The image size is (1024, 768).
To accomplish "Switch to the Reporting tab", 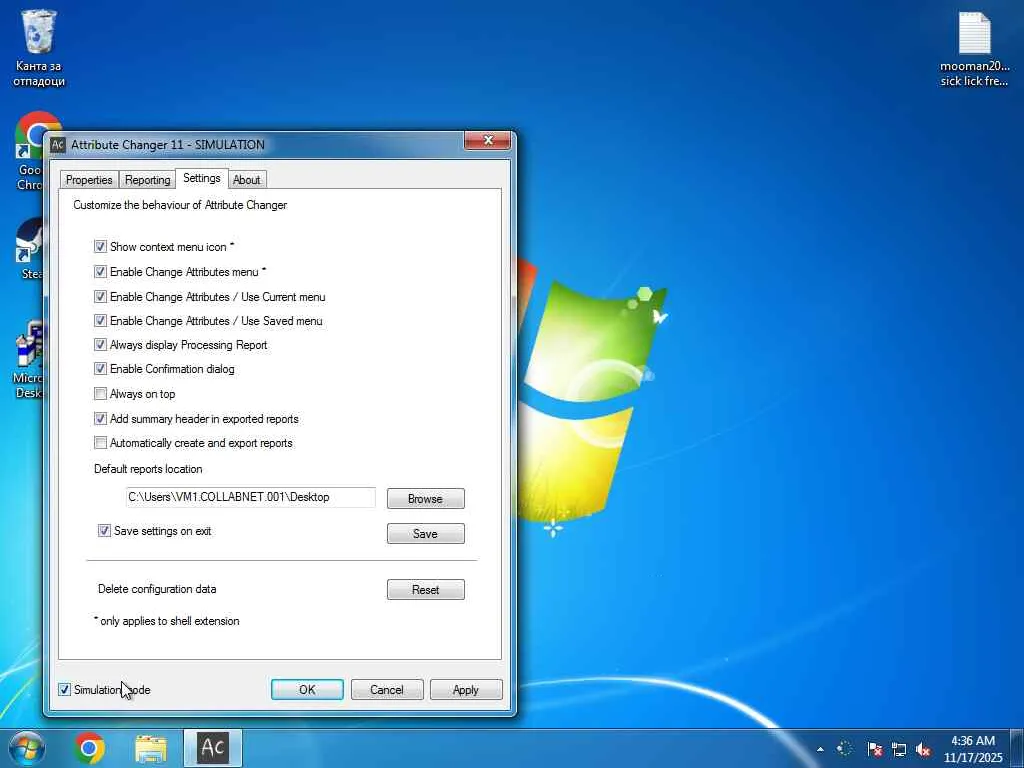I will coord(148,180).
